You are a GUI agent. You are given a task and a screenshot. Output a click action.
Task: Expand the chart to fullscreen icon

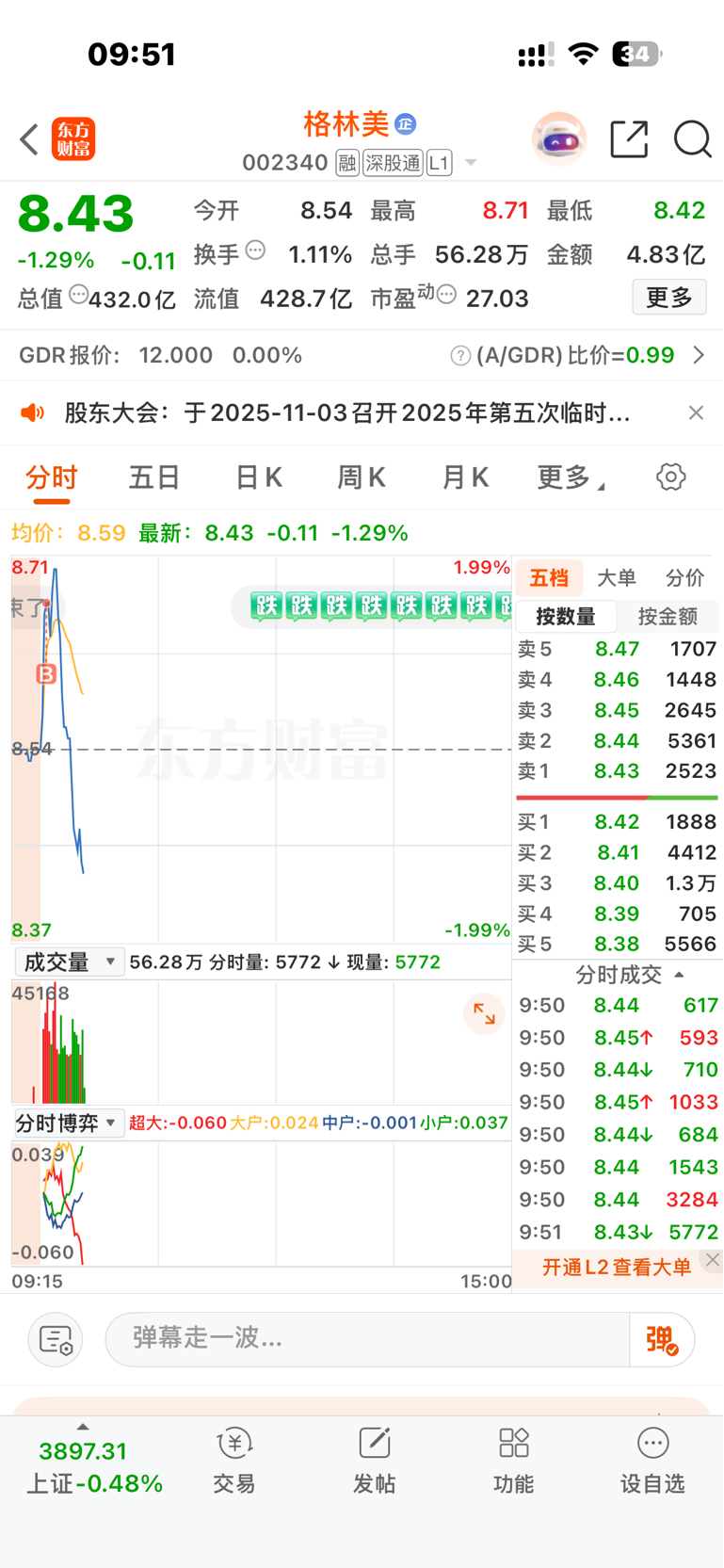(484, 1013)
